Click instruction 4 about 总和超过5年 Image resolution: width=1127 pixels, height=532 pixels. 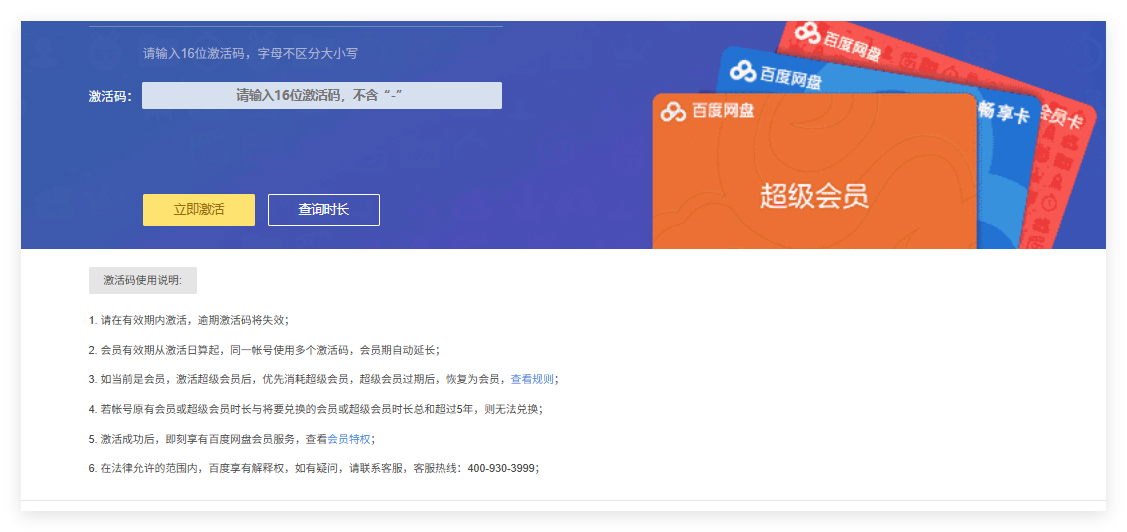[x=316, y=409]
